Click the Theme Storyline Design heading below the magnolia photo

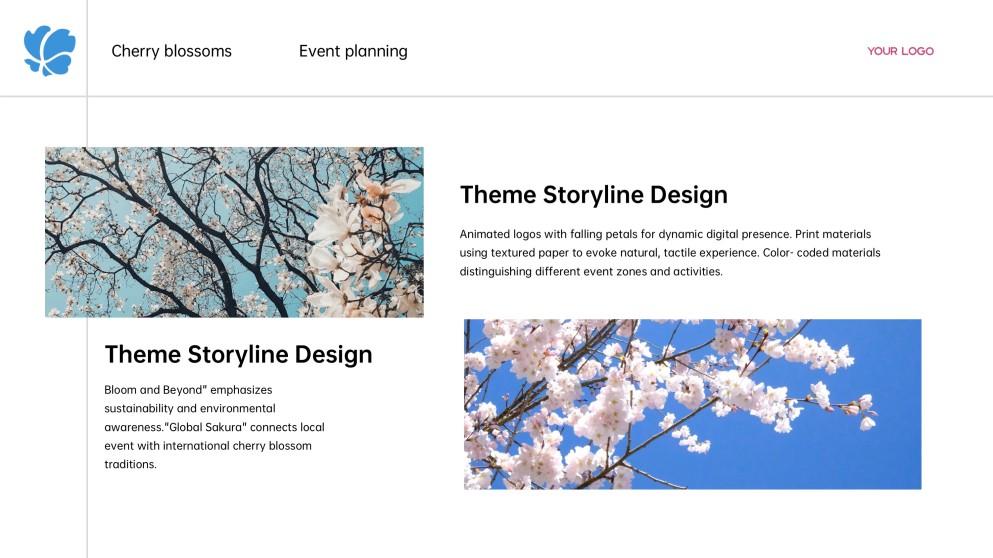tap(239, 355)
